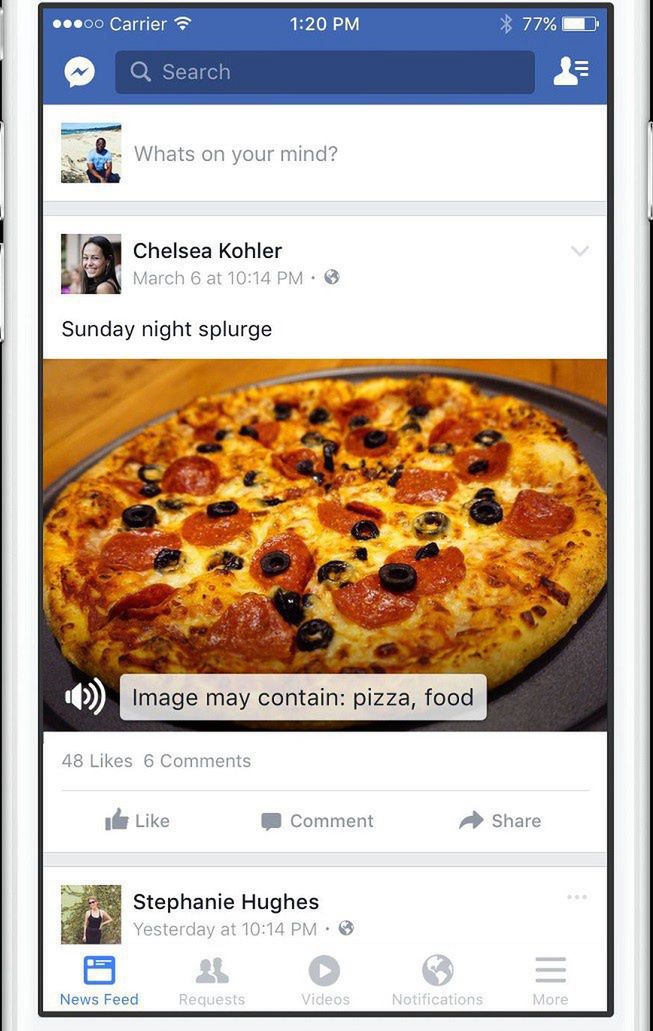Open Chelsea Kohler's profile name link
Viewport: 653px width, 1031px height.
click(x=207, y=251)
